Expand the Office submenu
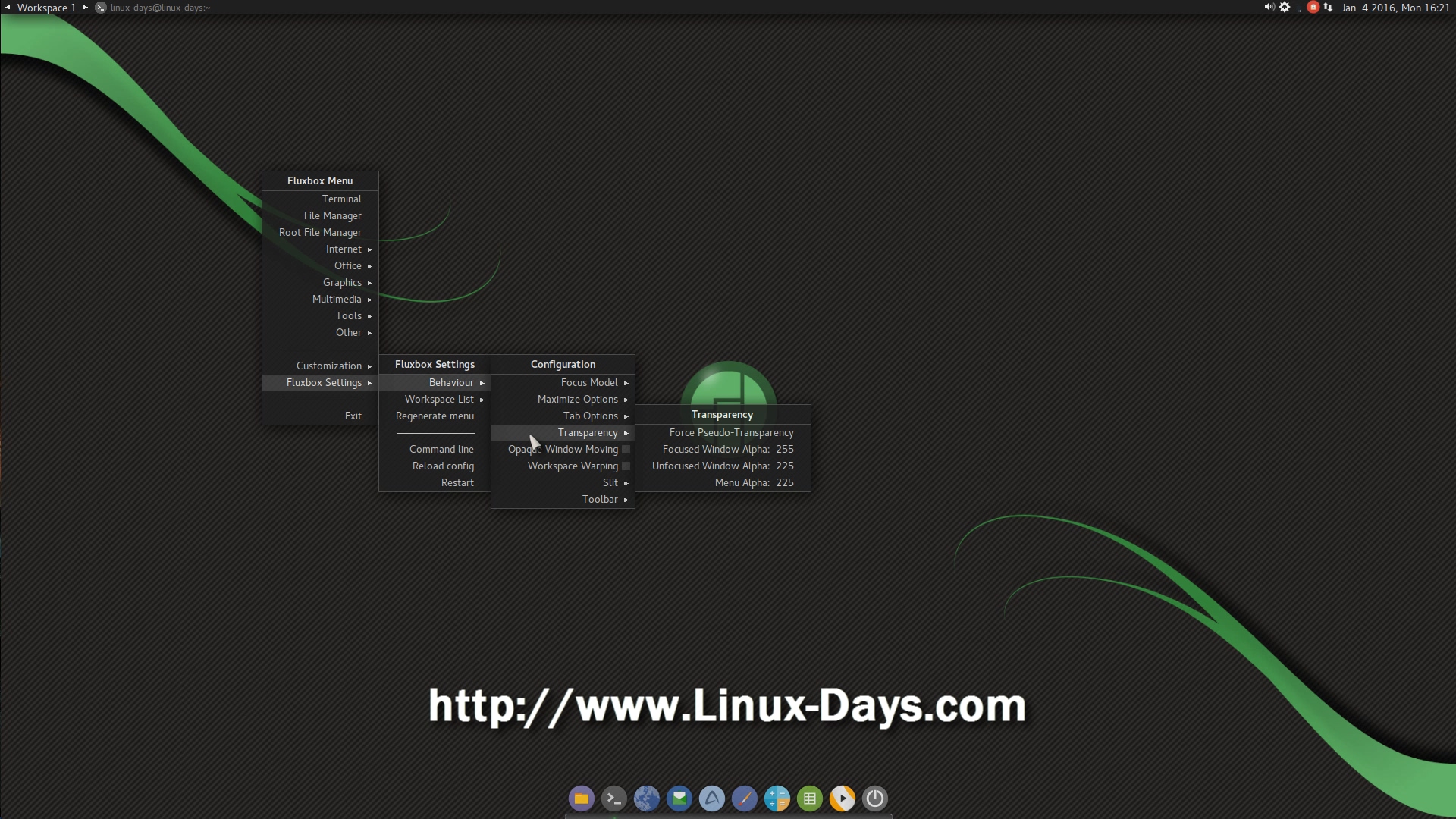This screenshot has height=819, width=1456. coord(320,265)
